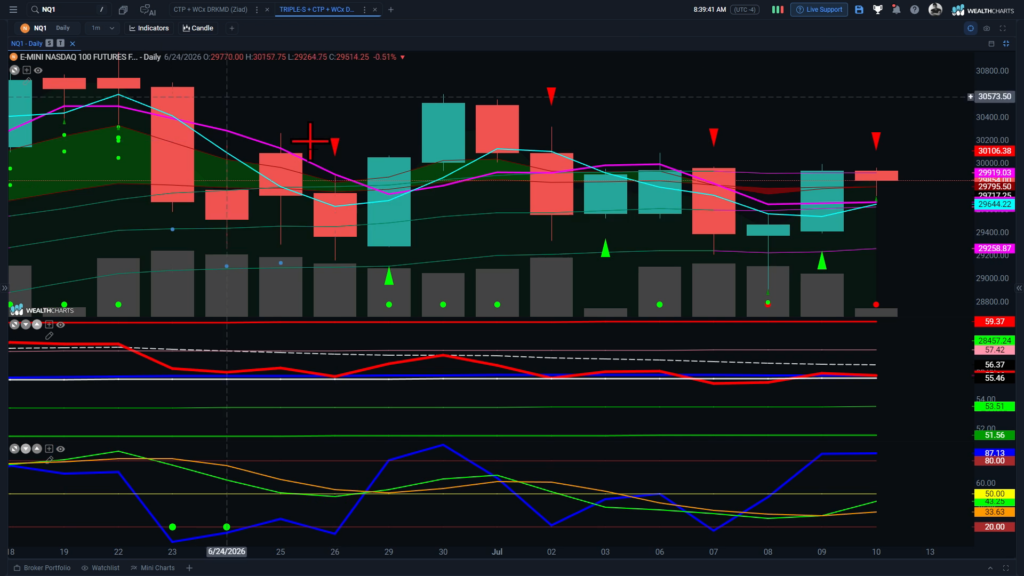Open Live Support
This screenshot has height=576, width=1024.
coord(819,10)
